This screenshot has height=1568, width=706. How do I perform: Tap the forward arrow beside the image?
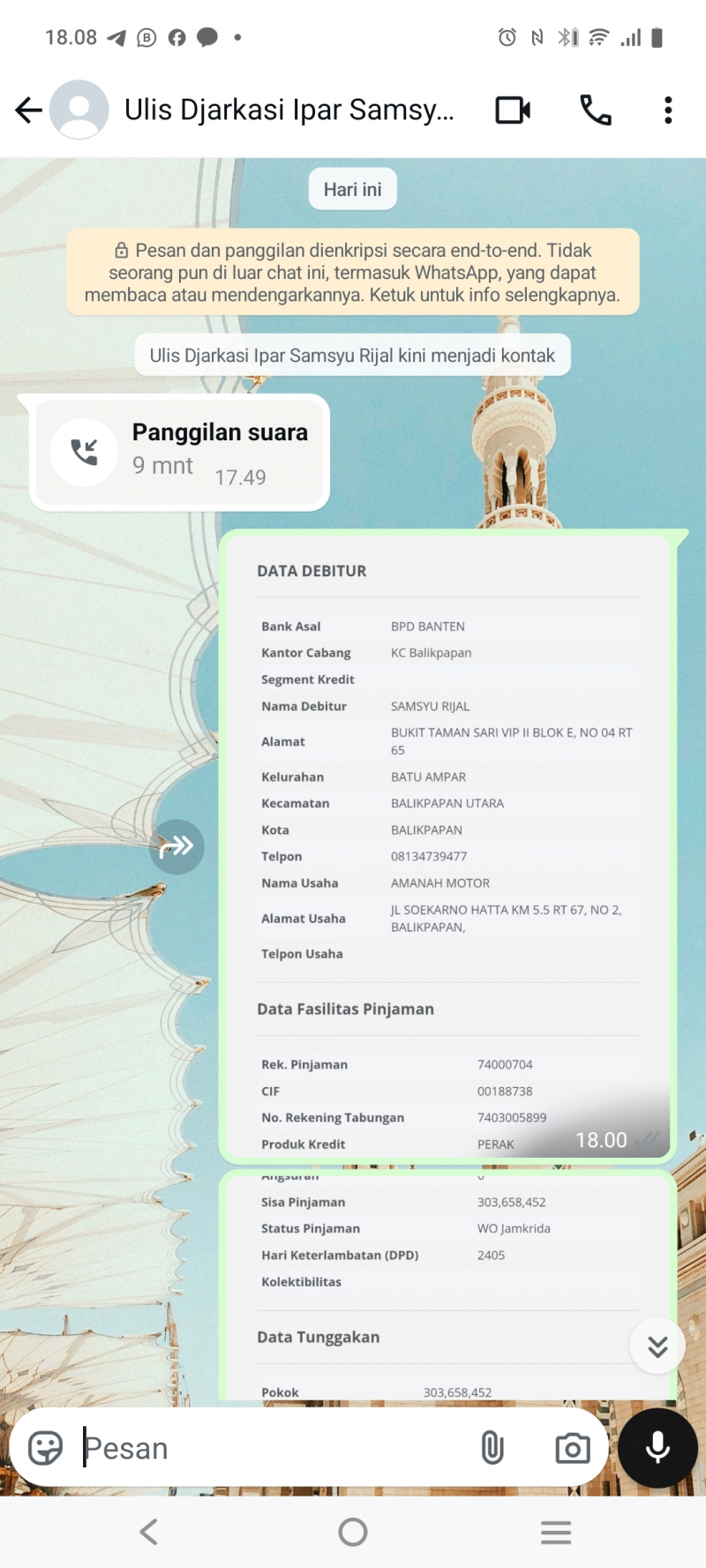click(176, 847)
